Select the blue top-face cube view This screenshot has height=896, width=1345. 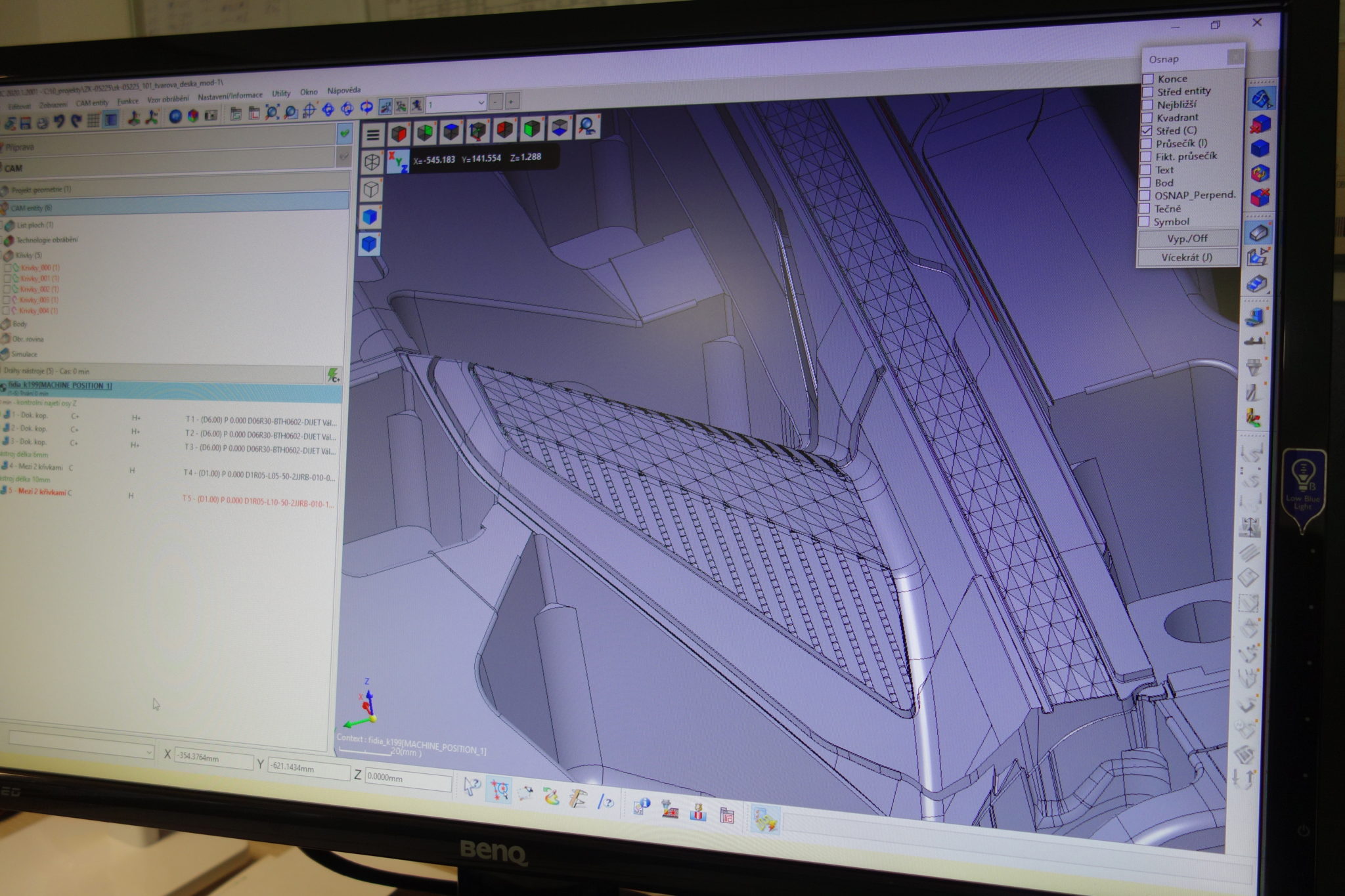coord(451,131)
